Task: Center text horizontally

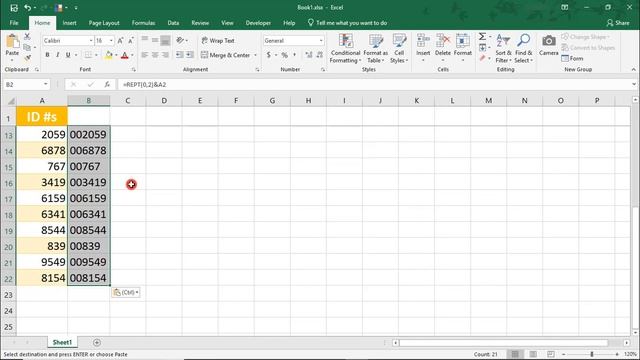Action: 155,55
